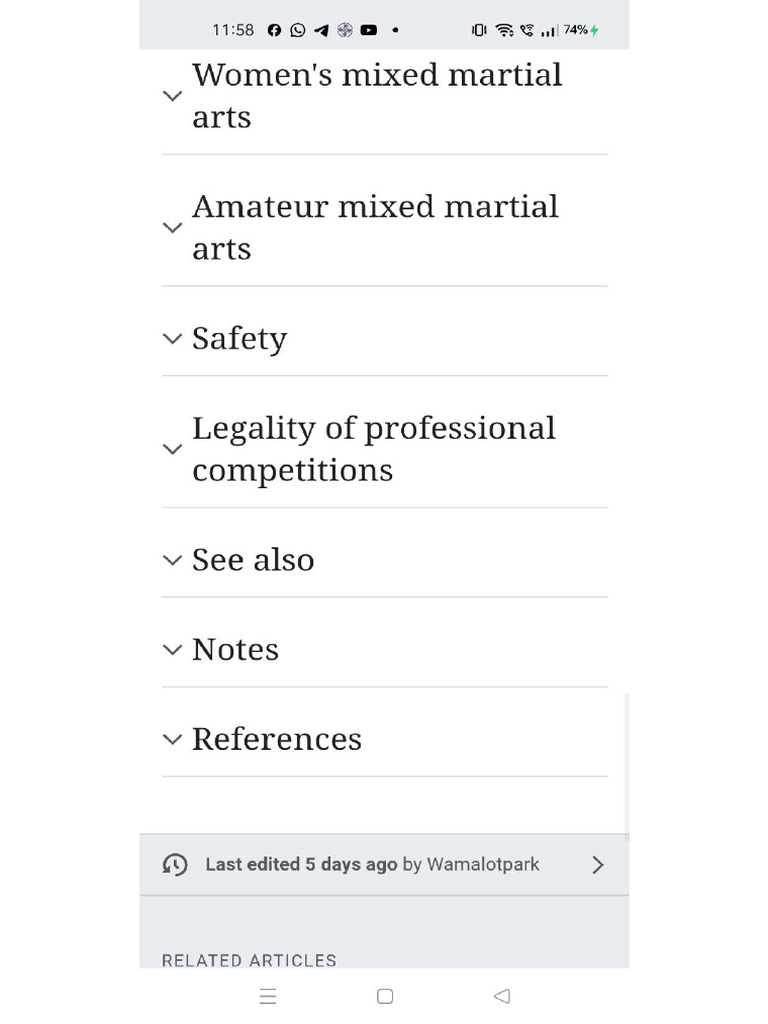Tap the right arrow on the last-edited bar
This screenshot has height=1024, width=768.
click(597, 865)
